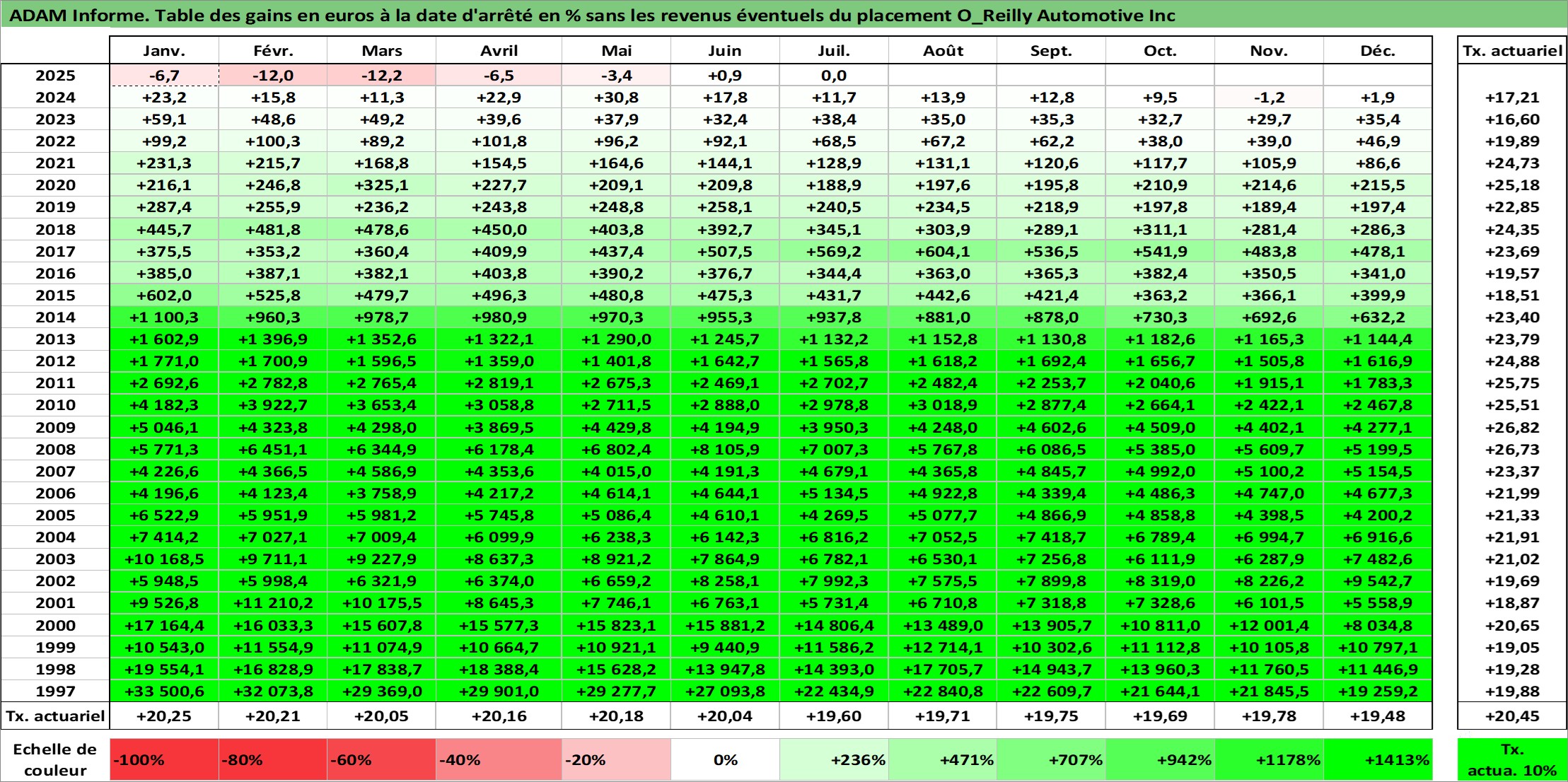Viewport: 1568px width, 782px height.
Task: Select cell +101,8 in April 2022
Action: point(499,141)
